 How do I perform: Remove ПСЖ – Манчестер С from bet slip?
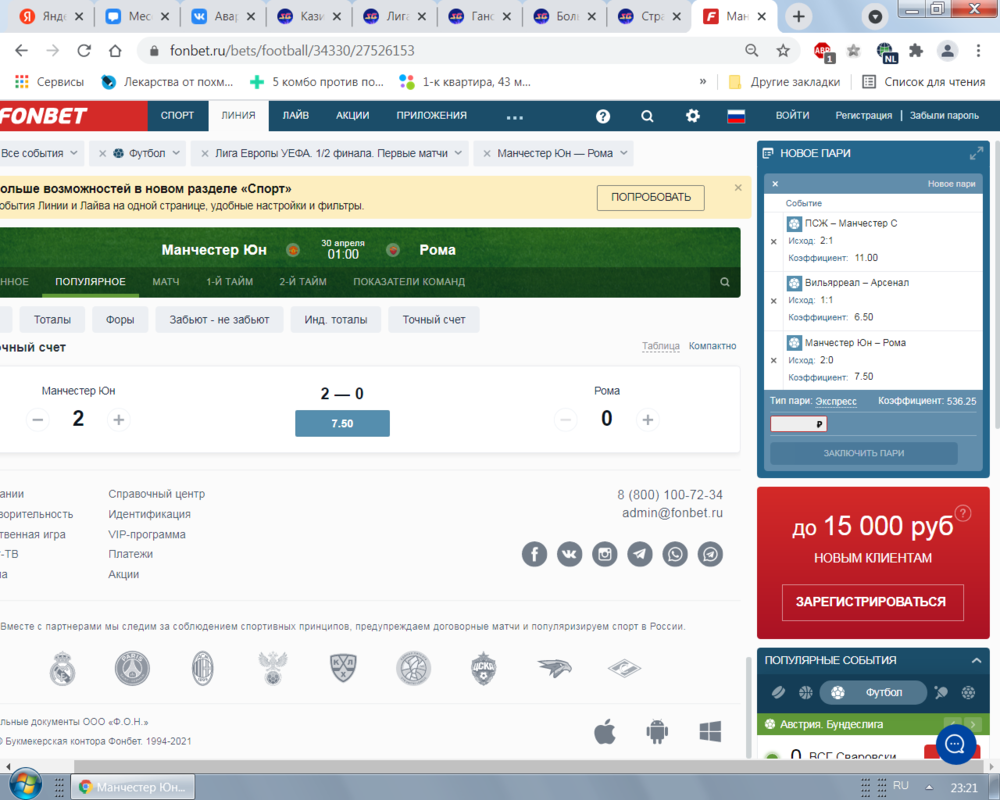pyautogui.click(x=774, y=242)
